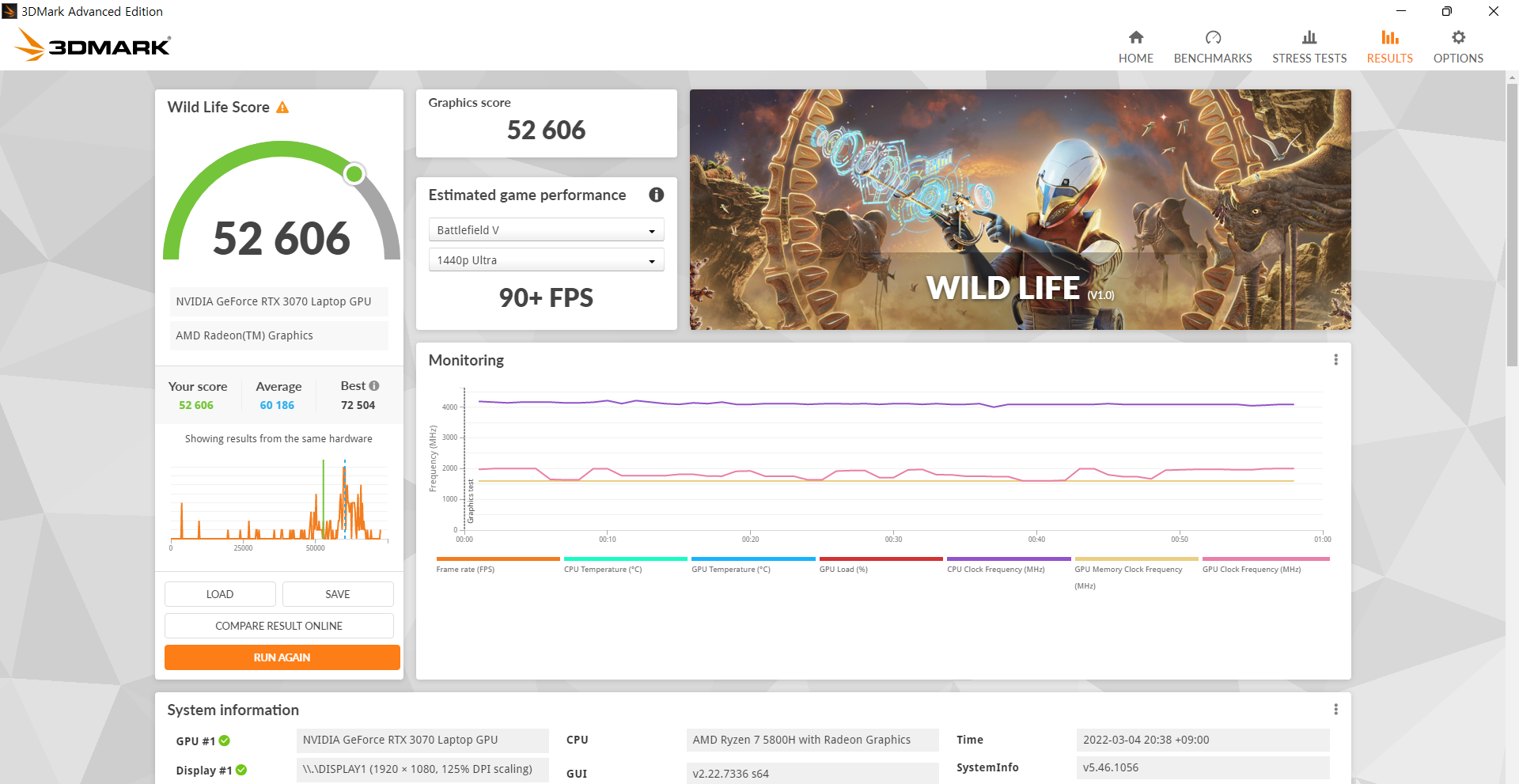
Task: Select the NVIDIA GeForce RTX 3070 Laptop GPU field
Action: (x=278, y=301)
